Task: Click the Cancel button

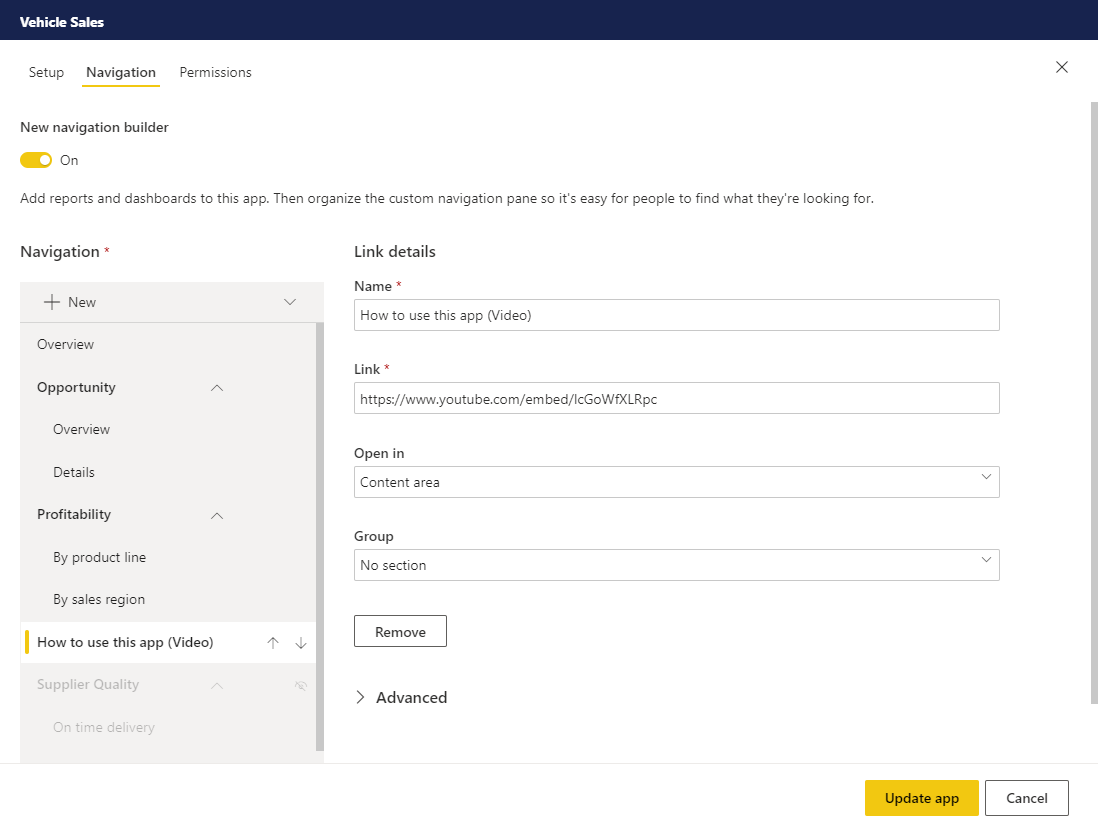Action: click(x=1027, y=797)
